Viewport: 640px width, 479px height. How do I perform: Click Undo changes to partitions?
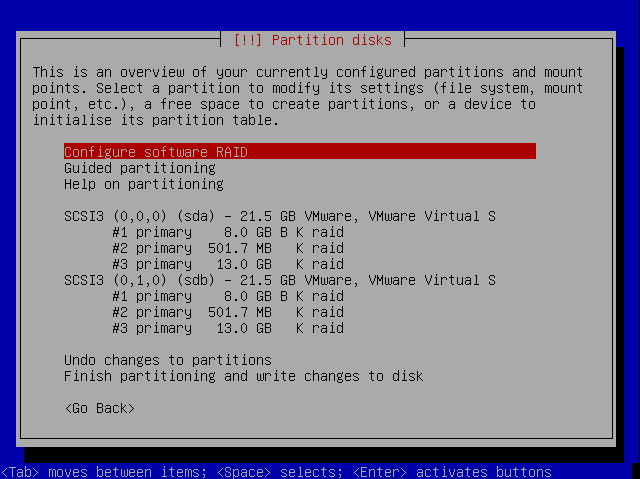click(x=168, y=360)
